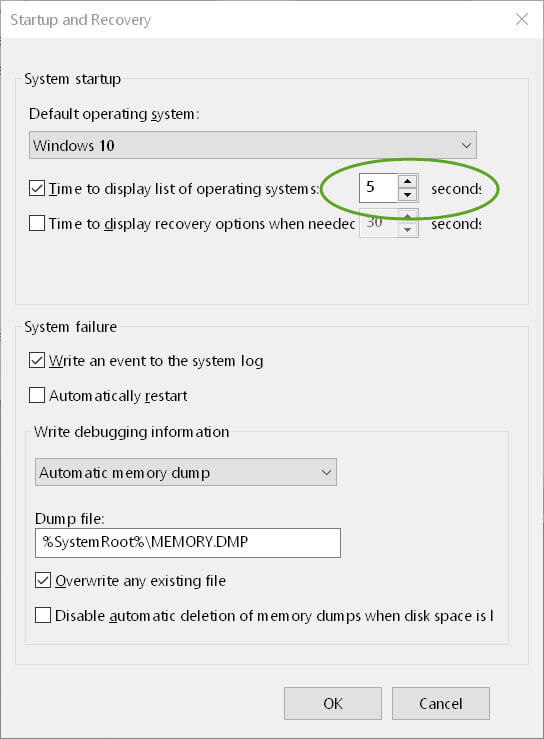The height and width of the screenshot is (739, 544).
Task: Click the Dump file path input field
Action: pos(188,542)
